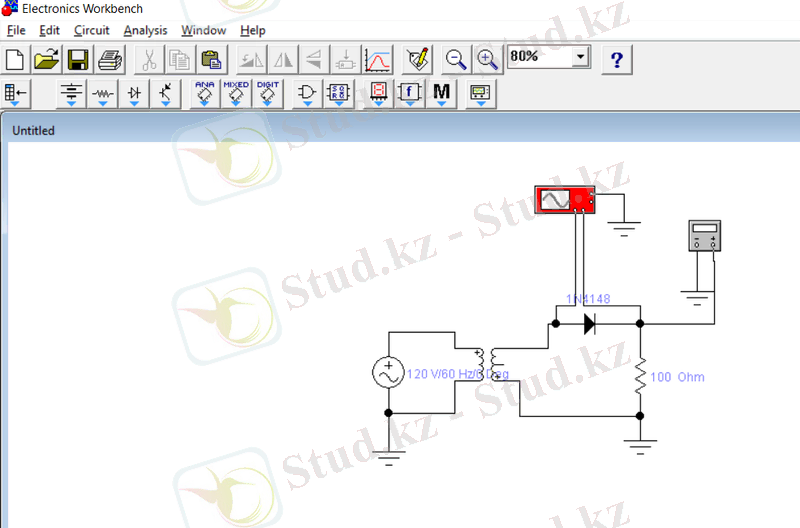Screen dimensions: 800x528
Task: Click the blue question mark Help icon
Action: [x=617, y=60]
